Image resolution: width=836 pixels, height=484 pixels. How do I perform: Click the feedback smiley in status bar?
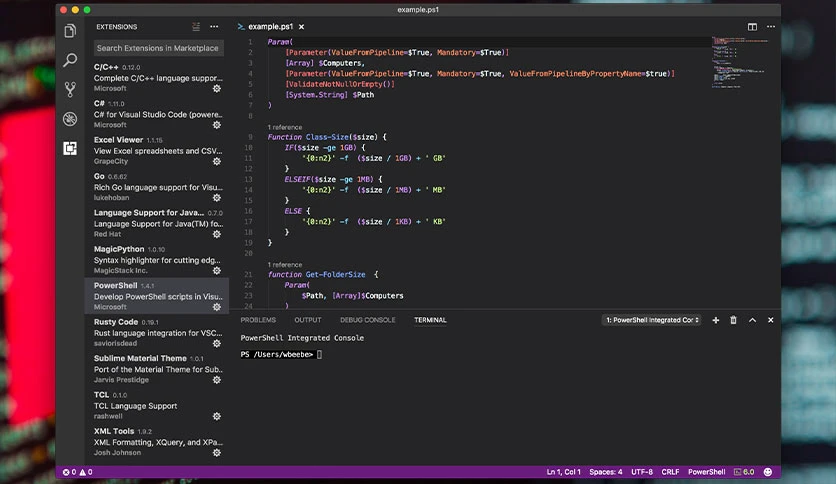tap(768, 472)
